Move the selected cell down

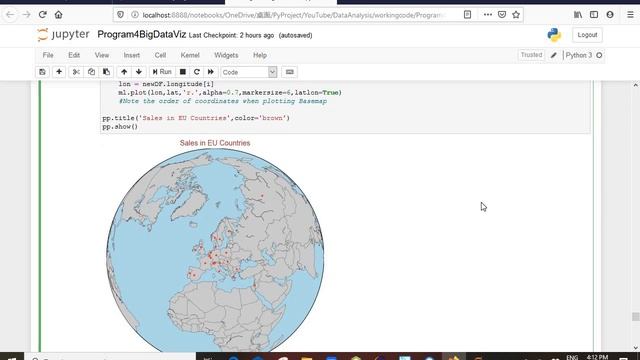[139, 72]
